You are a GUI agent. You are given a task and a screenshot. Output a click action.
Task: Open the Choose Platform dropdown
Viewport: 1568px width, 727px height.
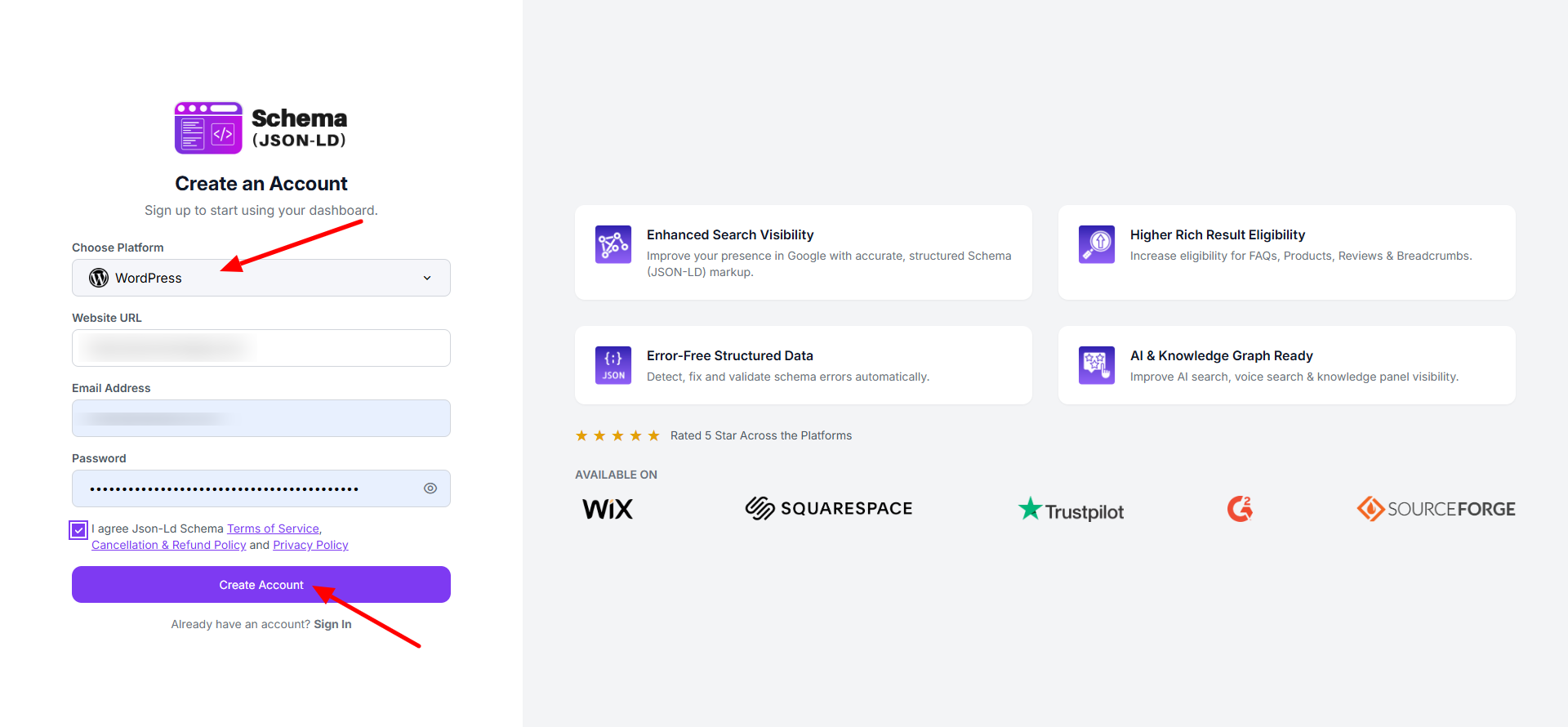point(261,278)
